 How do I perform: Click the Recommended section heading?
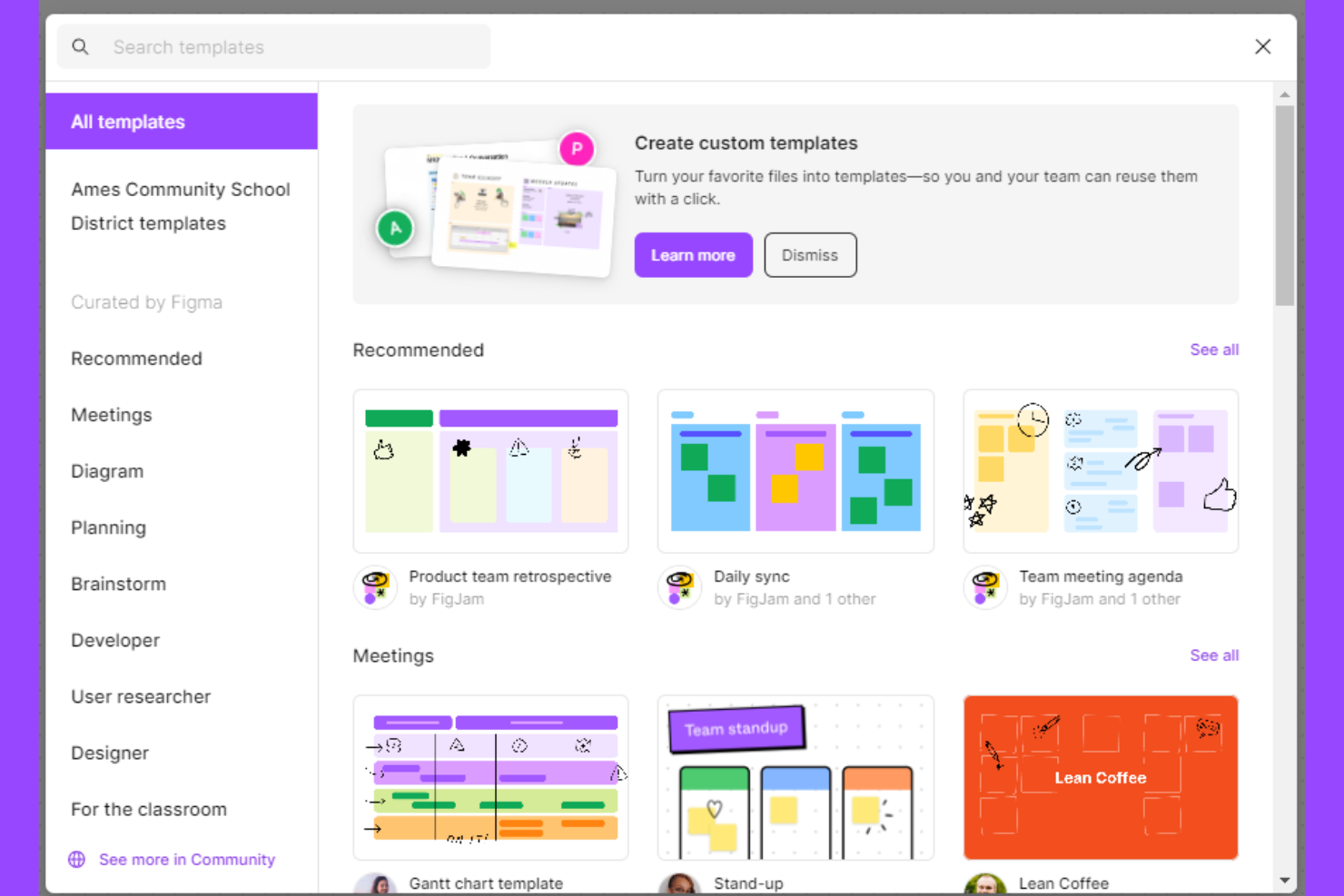418,350
